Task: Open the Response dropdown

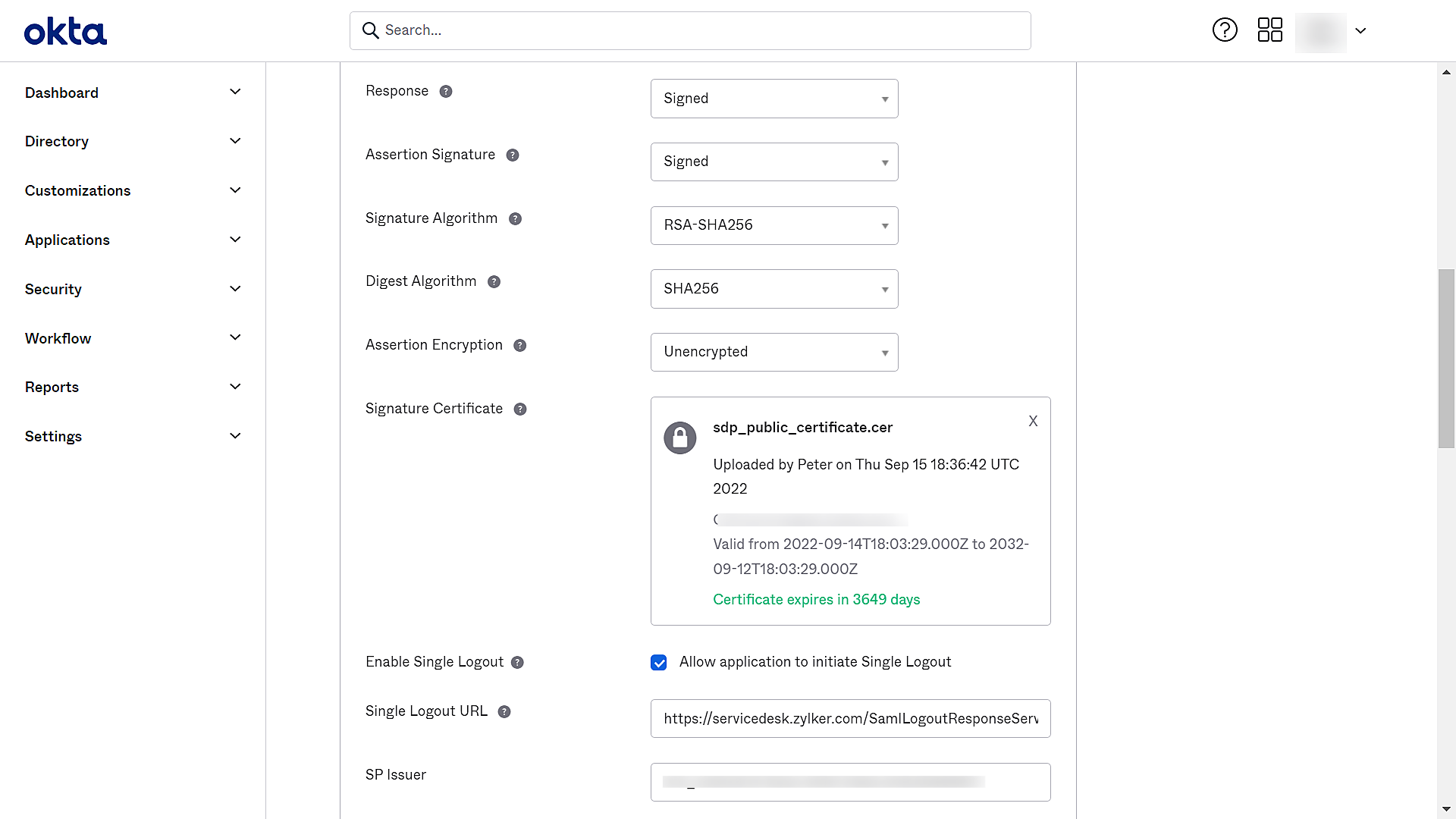Action: (774, 99)
